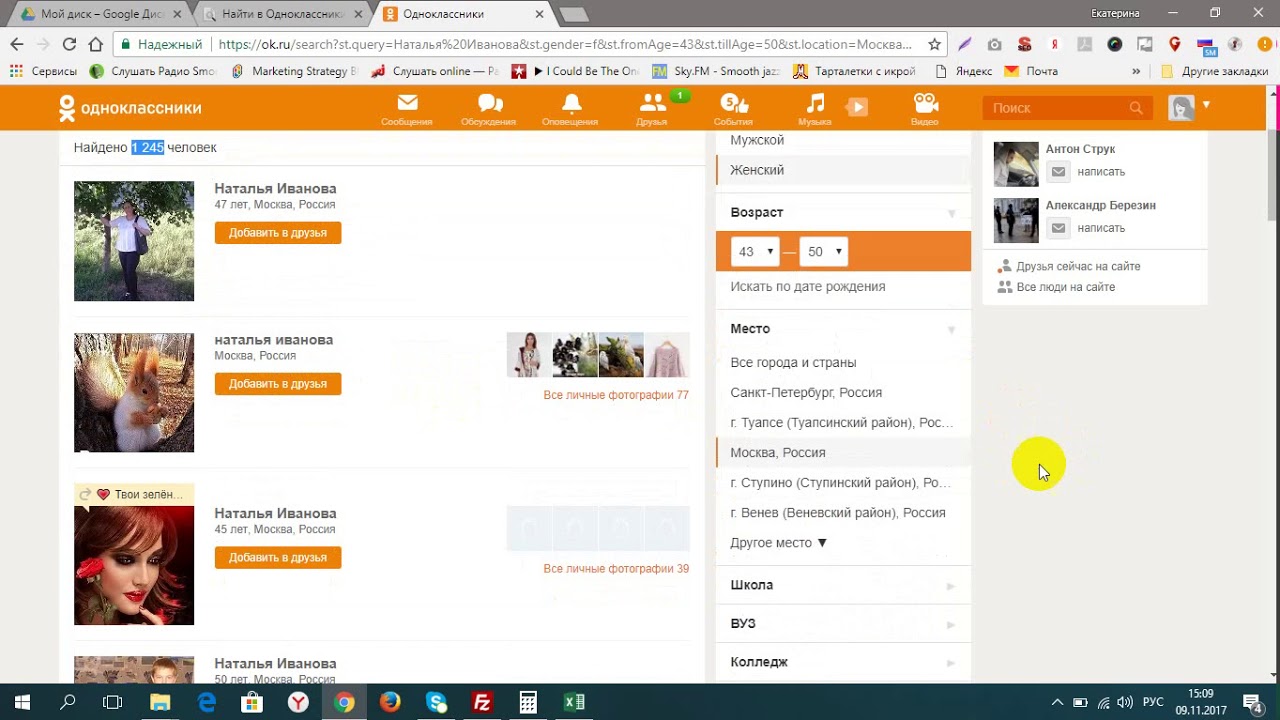Open Другие закладки bookmarks folder
The height and width of the screenshot is (720, 1280).
point(1213,71)
